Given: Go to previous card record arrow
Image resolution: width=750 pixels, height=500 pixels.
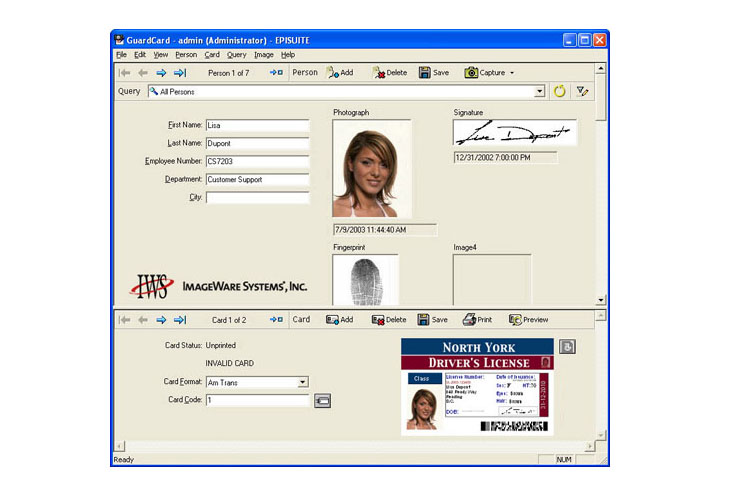Looking at the screenshot, I should [x=143, y=320].
